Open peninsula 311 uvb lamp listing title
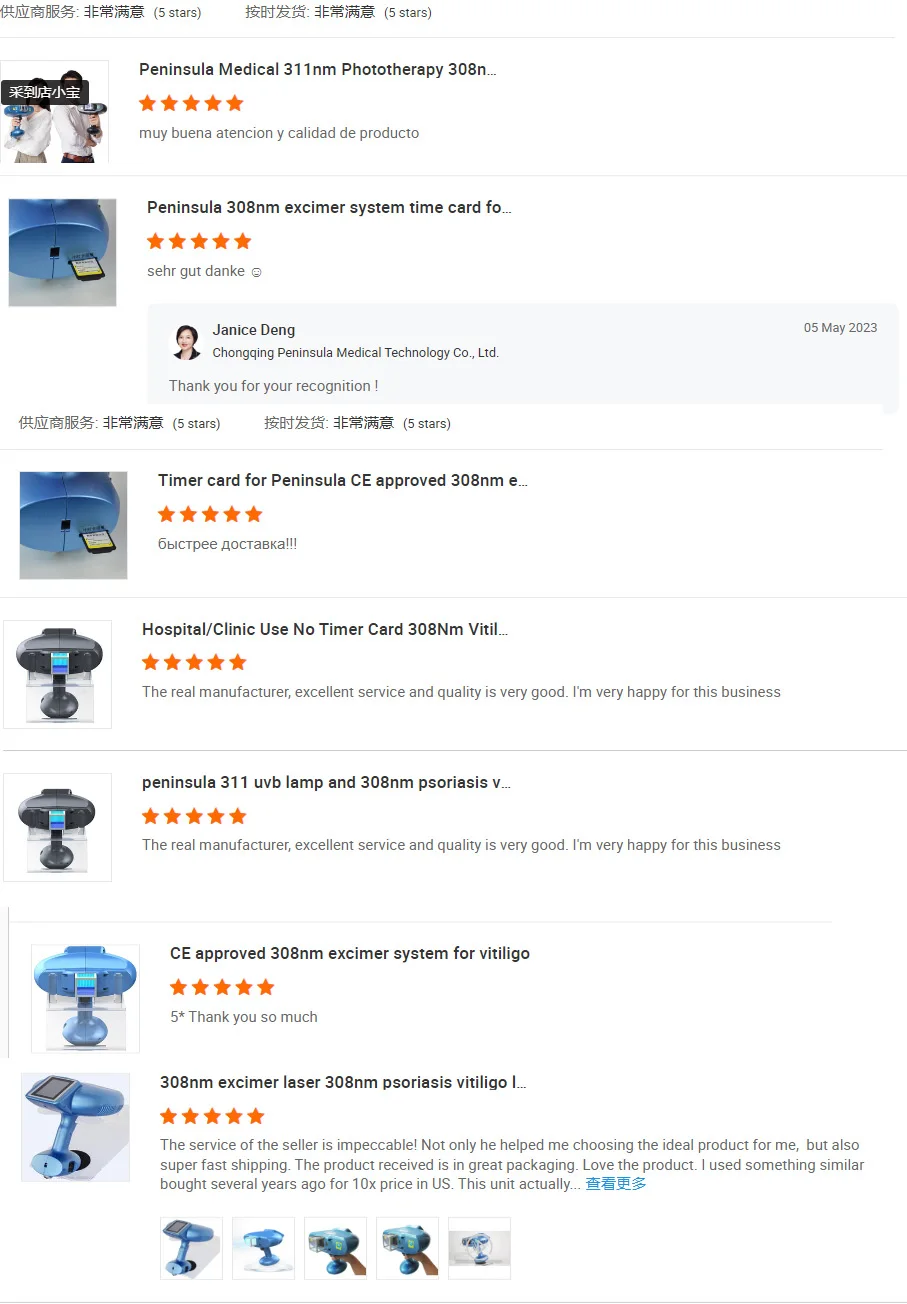 click(326, 782)
